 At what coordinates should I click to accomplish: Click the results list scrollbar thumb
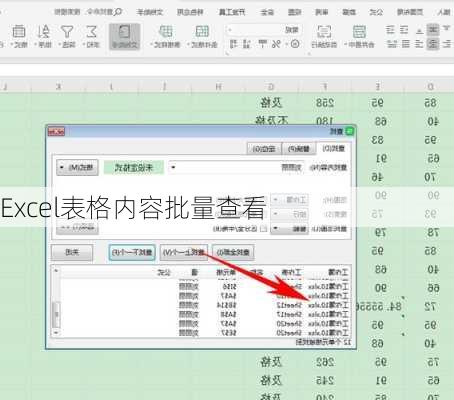tap(56, 314)
